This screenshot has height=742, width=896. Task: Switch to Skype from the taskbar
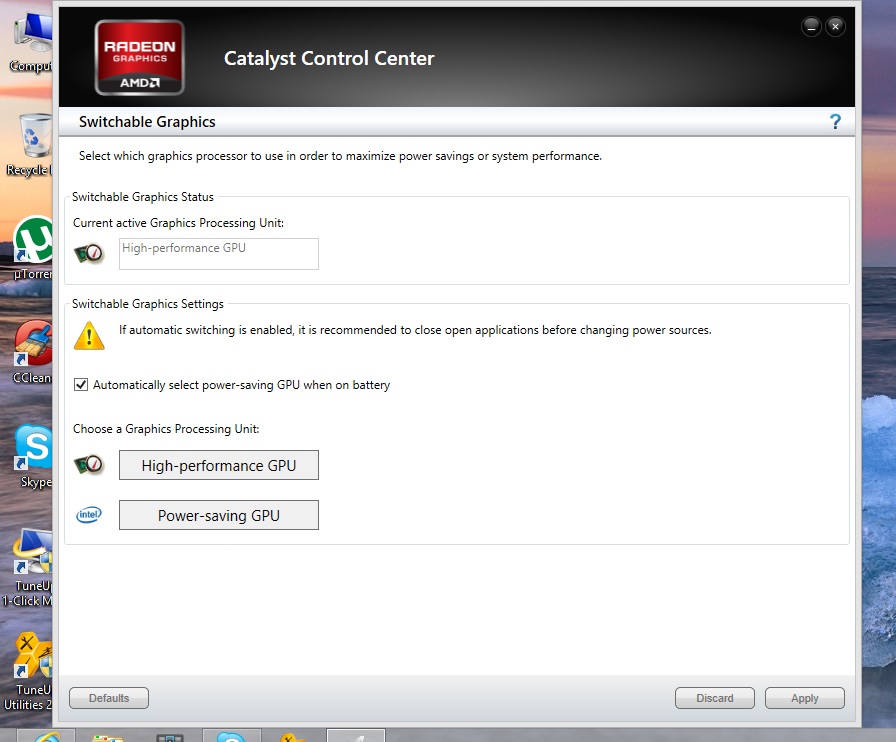[231, 736]
